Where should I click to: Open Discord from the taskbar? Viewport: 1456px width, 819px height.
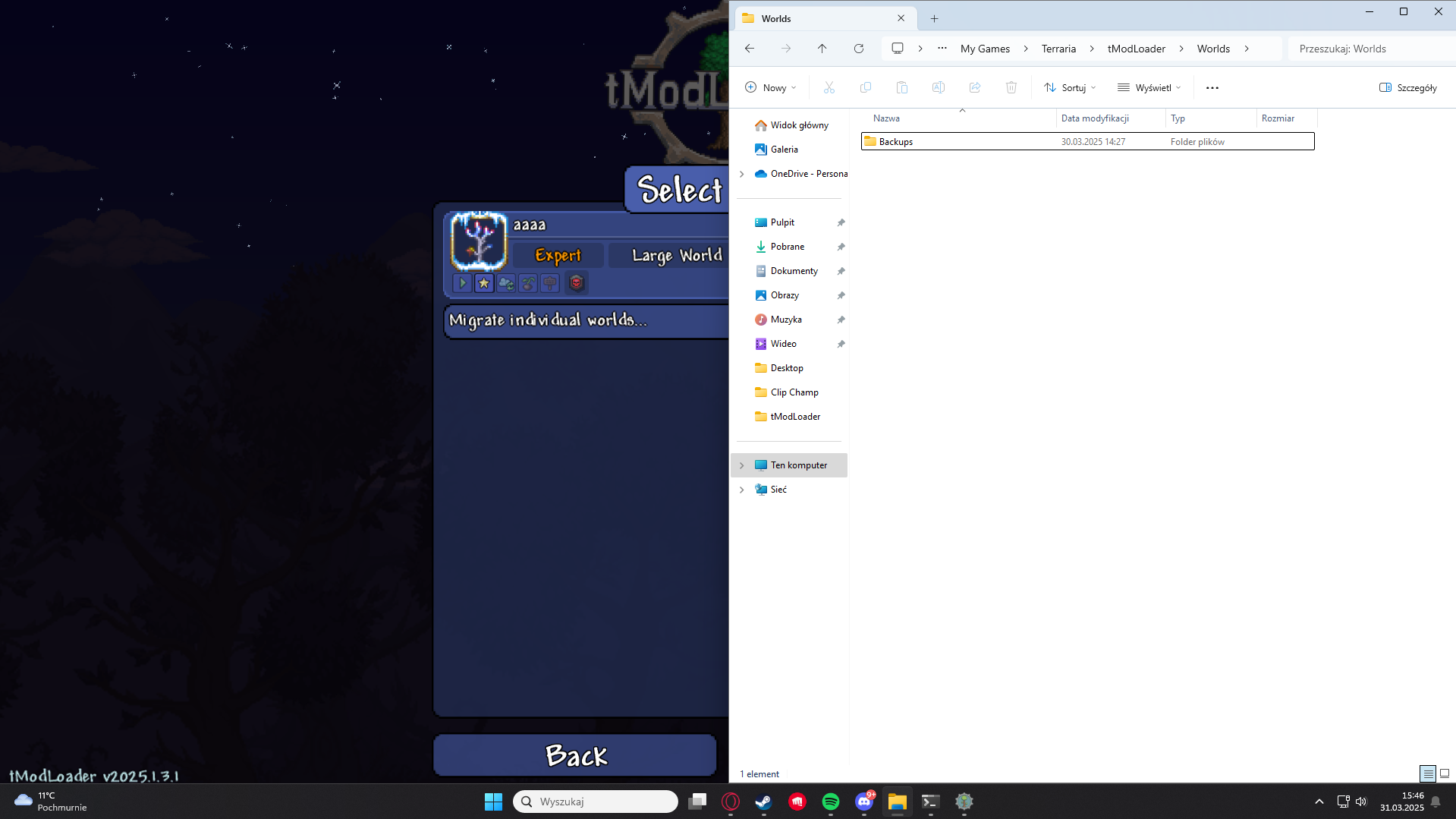tap(864, 802)
